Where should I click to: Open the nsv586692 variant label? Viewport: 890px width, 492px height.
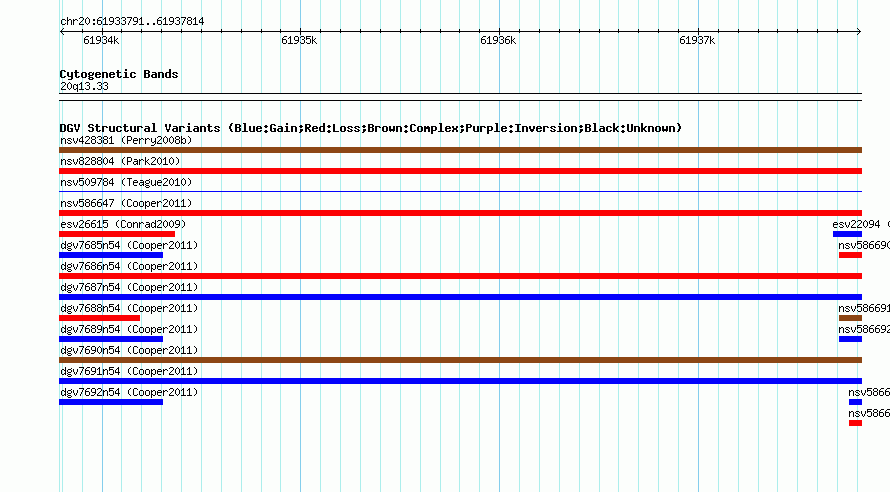click(x=864, y=329)
